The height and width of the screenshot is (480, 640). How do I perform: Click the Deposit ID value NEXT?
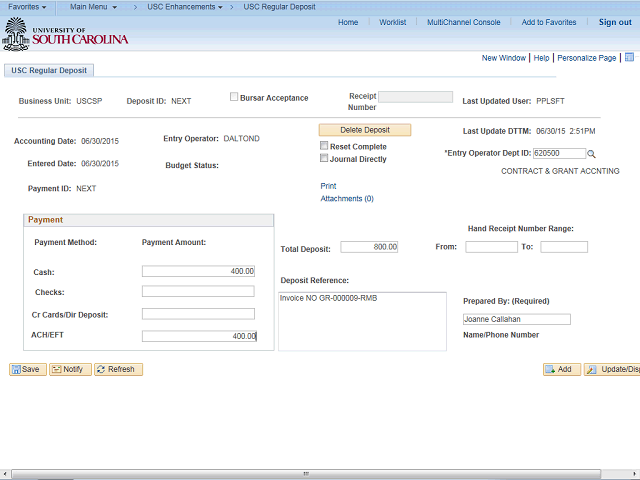coord(181,101)
